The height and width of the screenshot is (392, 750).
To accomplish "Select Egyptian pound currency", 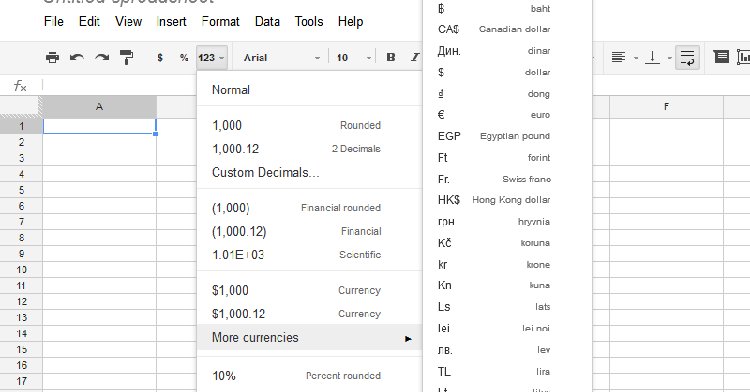I will (507, 136).
